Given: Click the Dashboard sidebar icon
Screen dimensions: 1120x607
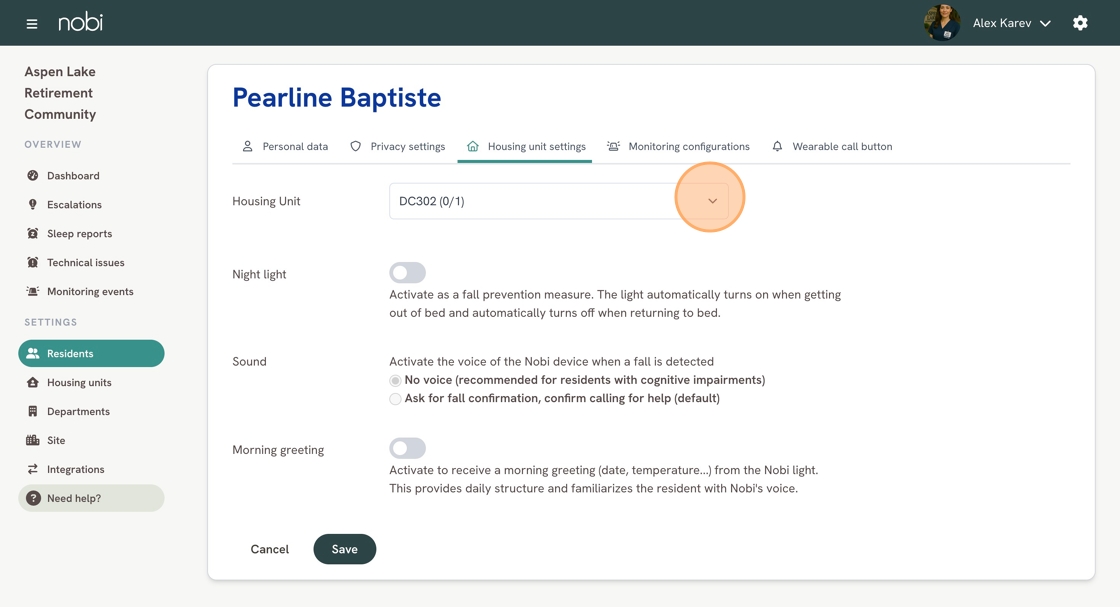Looking at the screenshot, I should tap(33, 176).
